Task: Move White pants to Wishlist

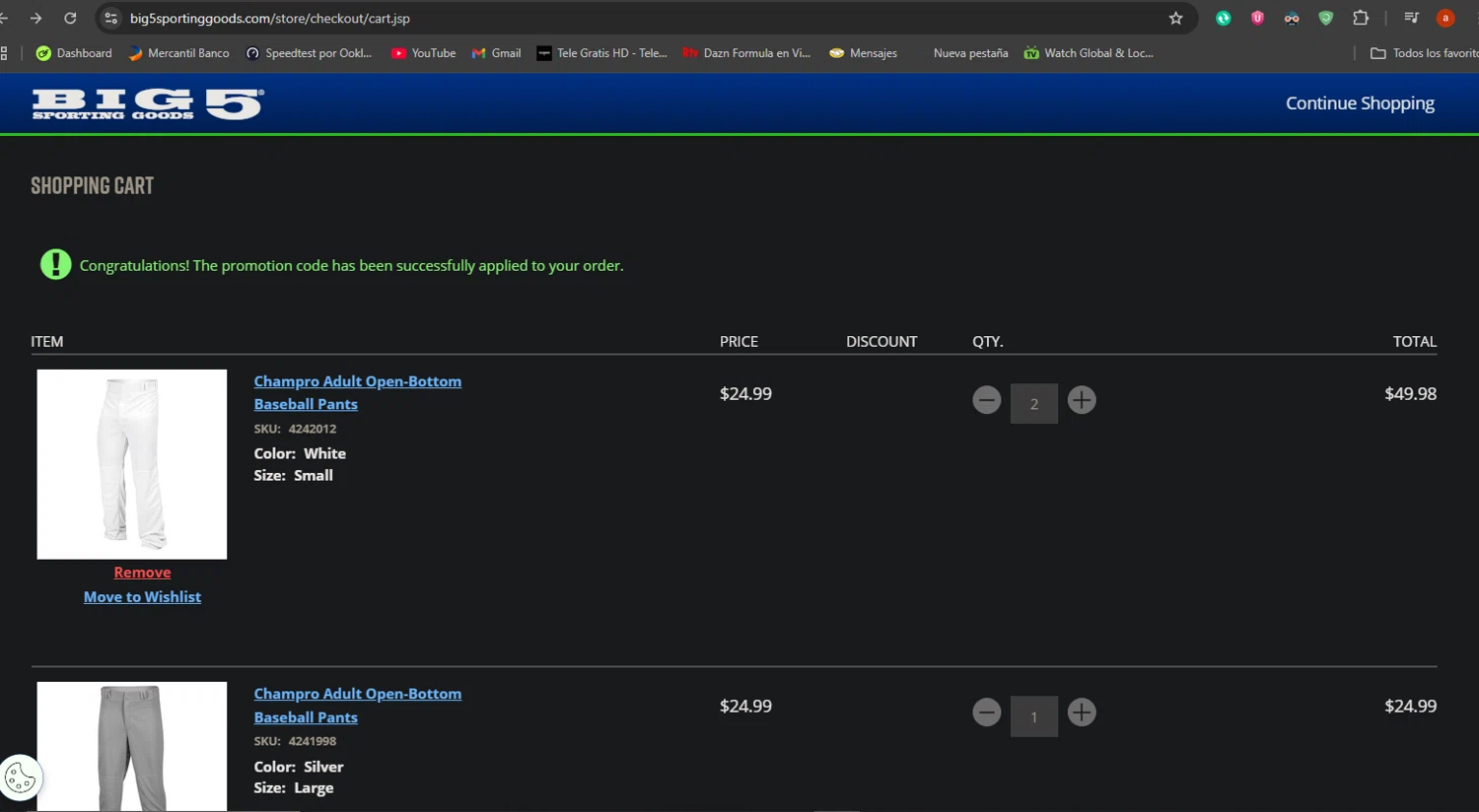Action: click(142, 597)
